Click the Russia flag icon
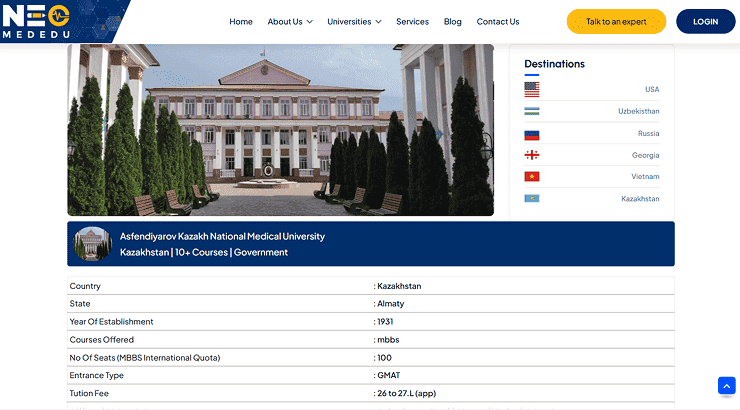 pyautogui.click(x=532, y=133)
